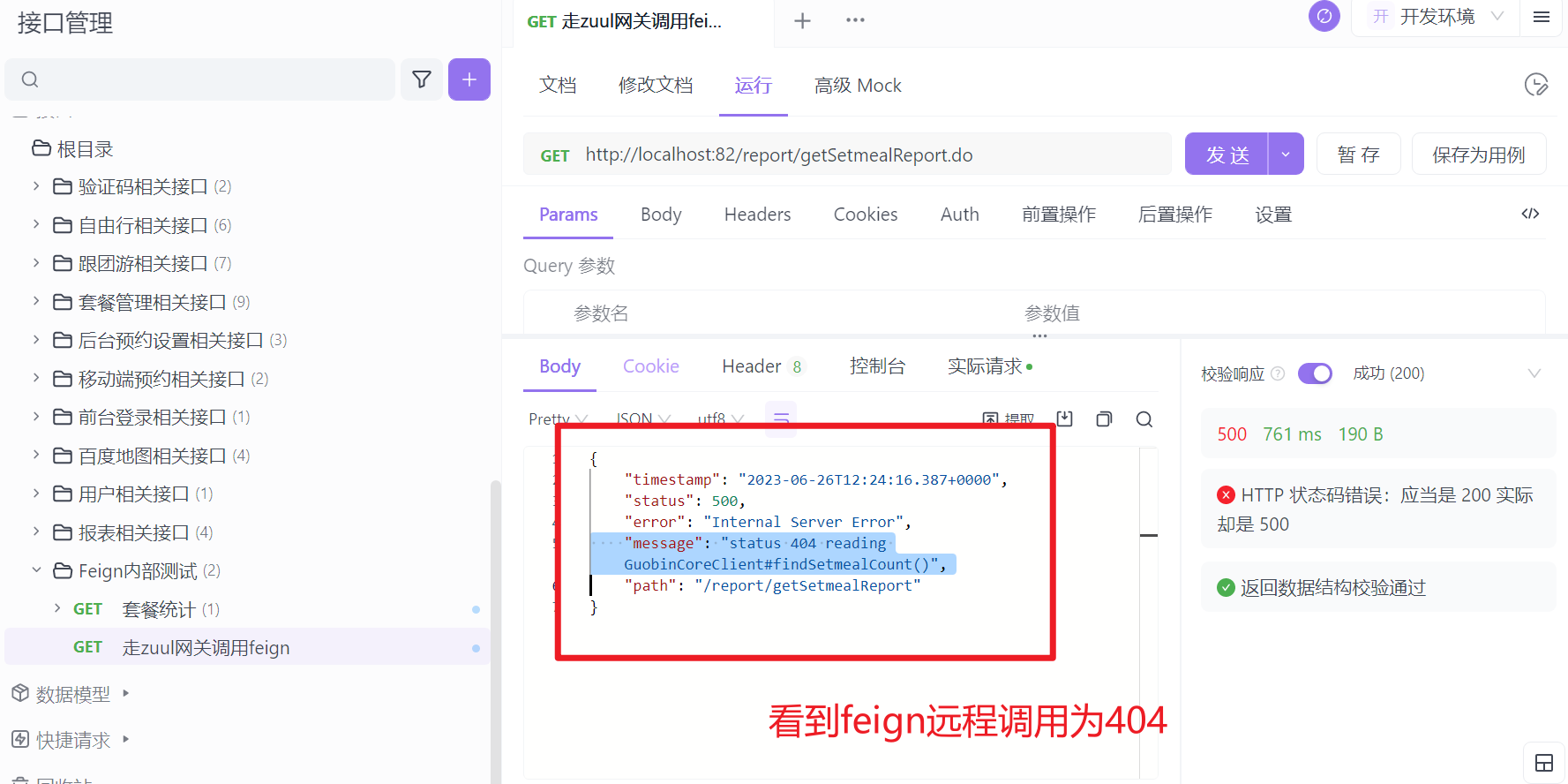Switch to the 修改文档 tab
Image resolution: width=1568 pixels, height=784 pixels.
click(x=656, y=85)
